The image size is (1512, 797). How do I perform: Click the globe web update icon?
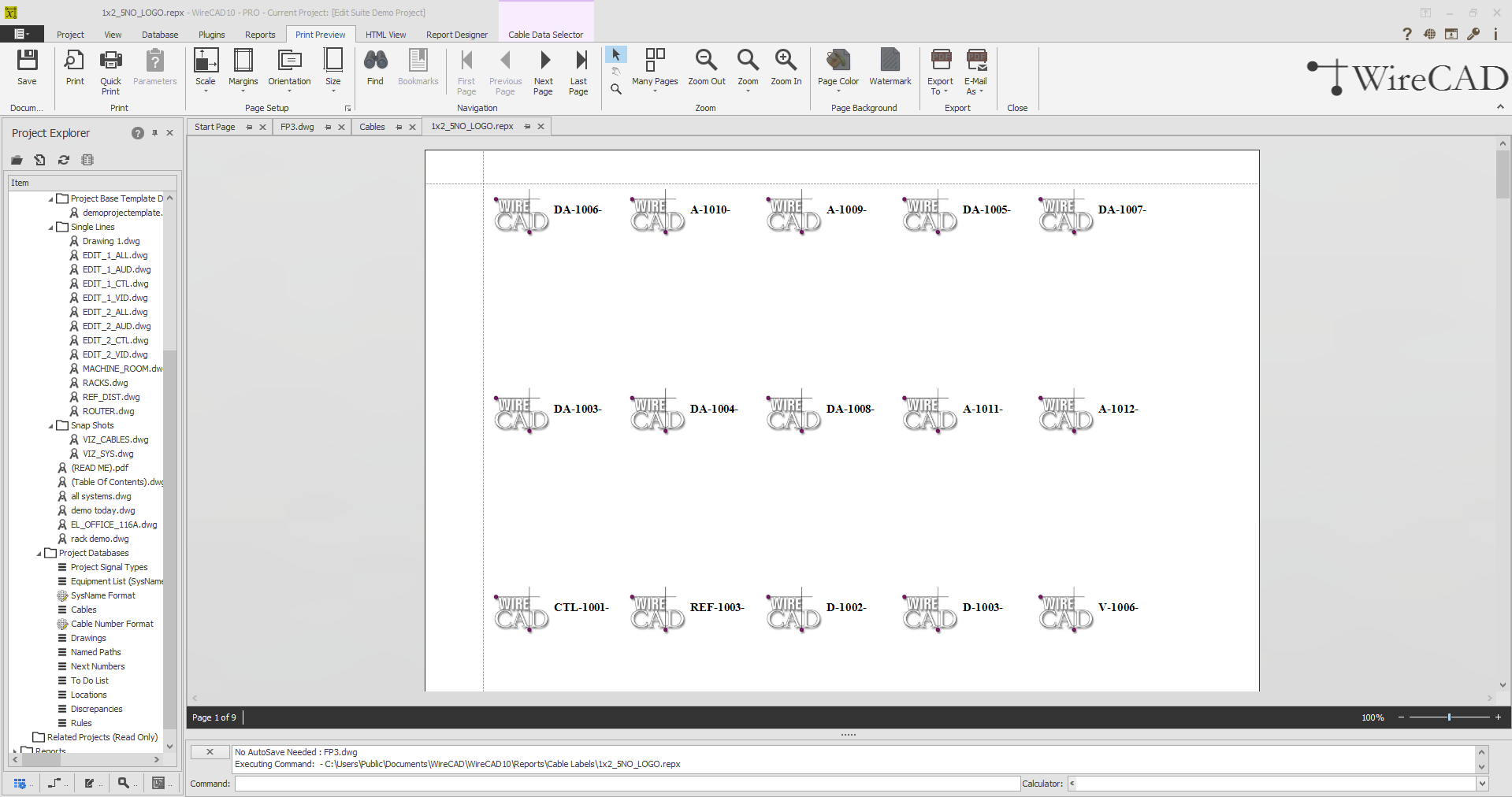click(1429, 34)
